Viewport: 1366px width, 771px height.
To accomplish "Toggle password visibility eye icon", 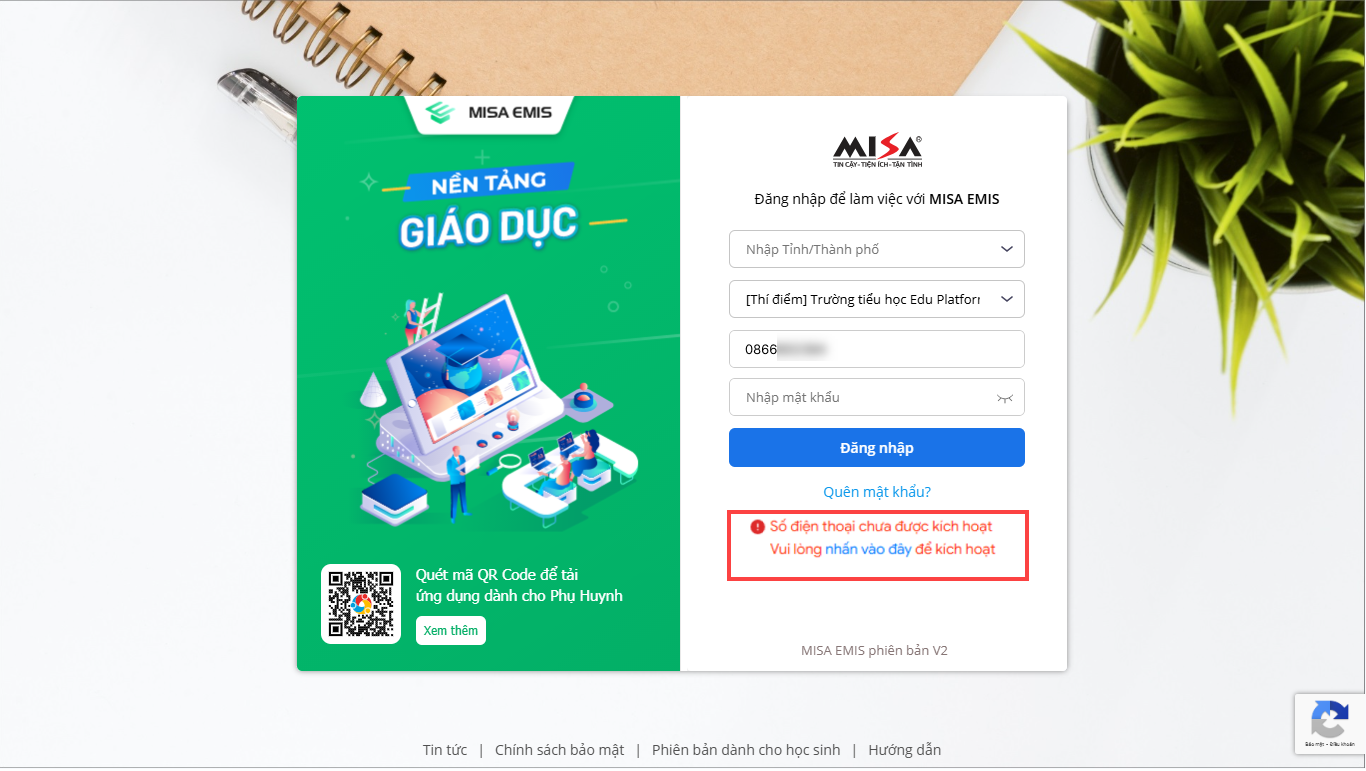I will click(x=1005, y=398).
